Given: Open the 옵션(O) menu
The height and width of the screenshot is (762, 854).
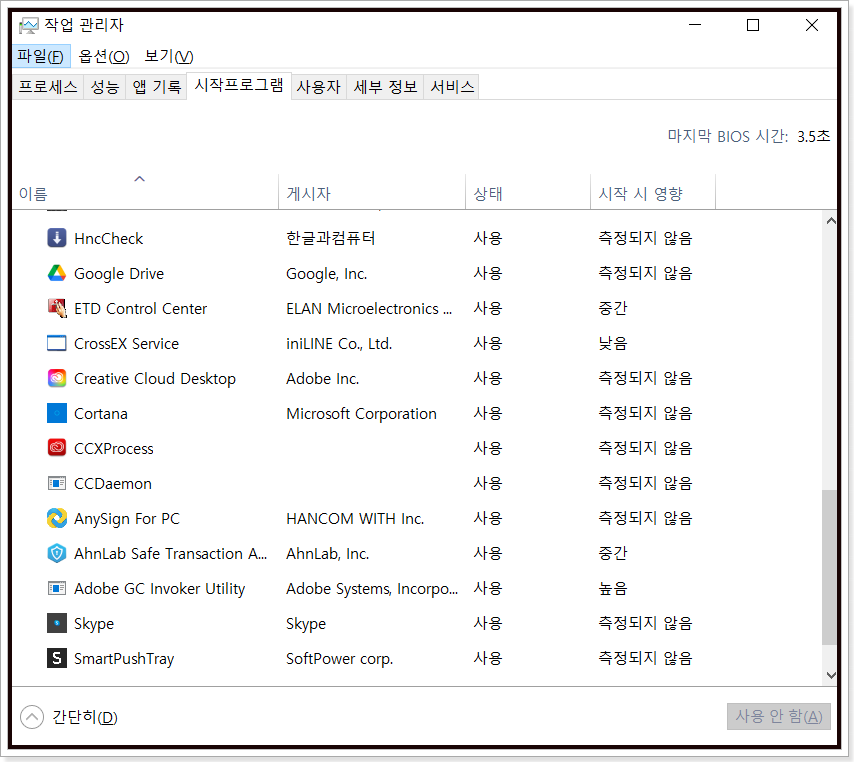Looking at the screenshot, I should pyautogui.click(x=104, y=56).
